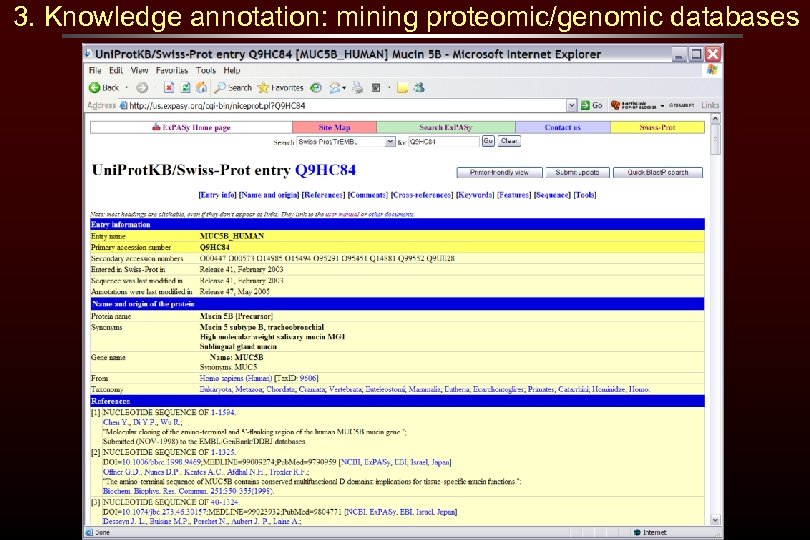Open the Search ExPASy tab
This screenshot has width=810, height=540.
point(446,128)
